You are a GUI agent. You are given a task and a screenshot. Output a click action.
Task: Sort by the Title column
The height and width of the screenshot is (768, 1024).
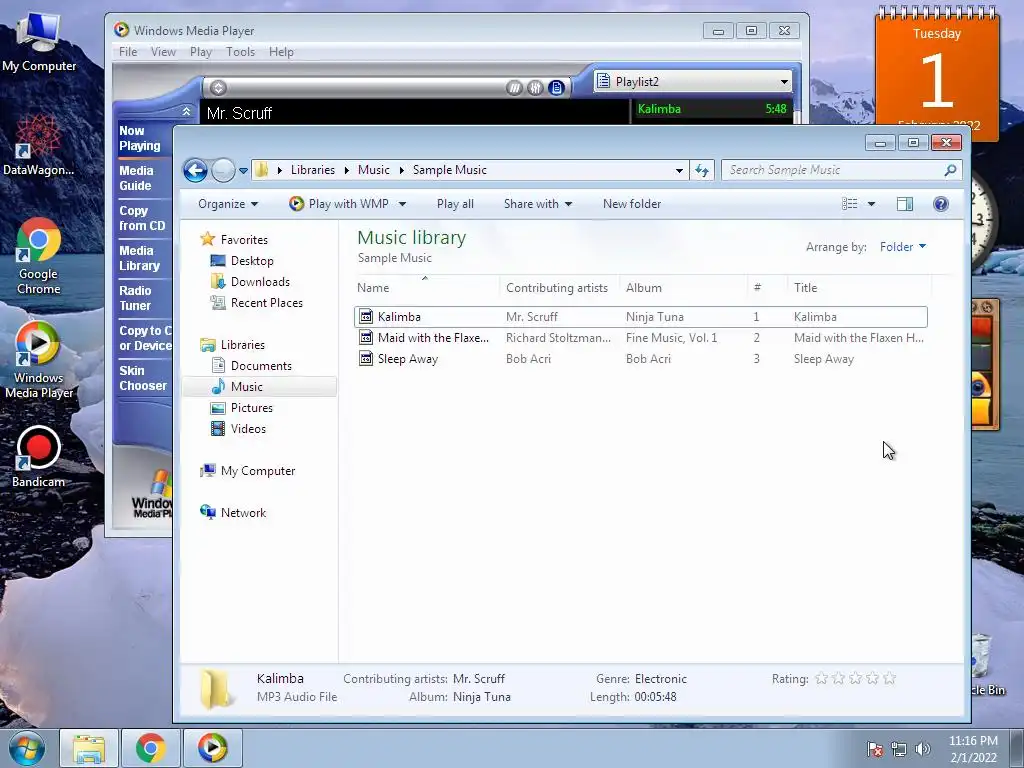click(859, 287)
